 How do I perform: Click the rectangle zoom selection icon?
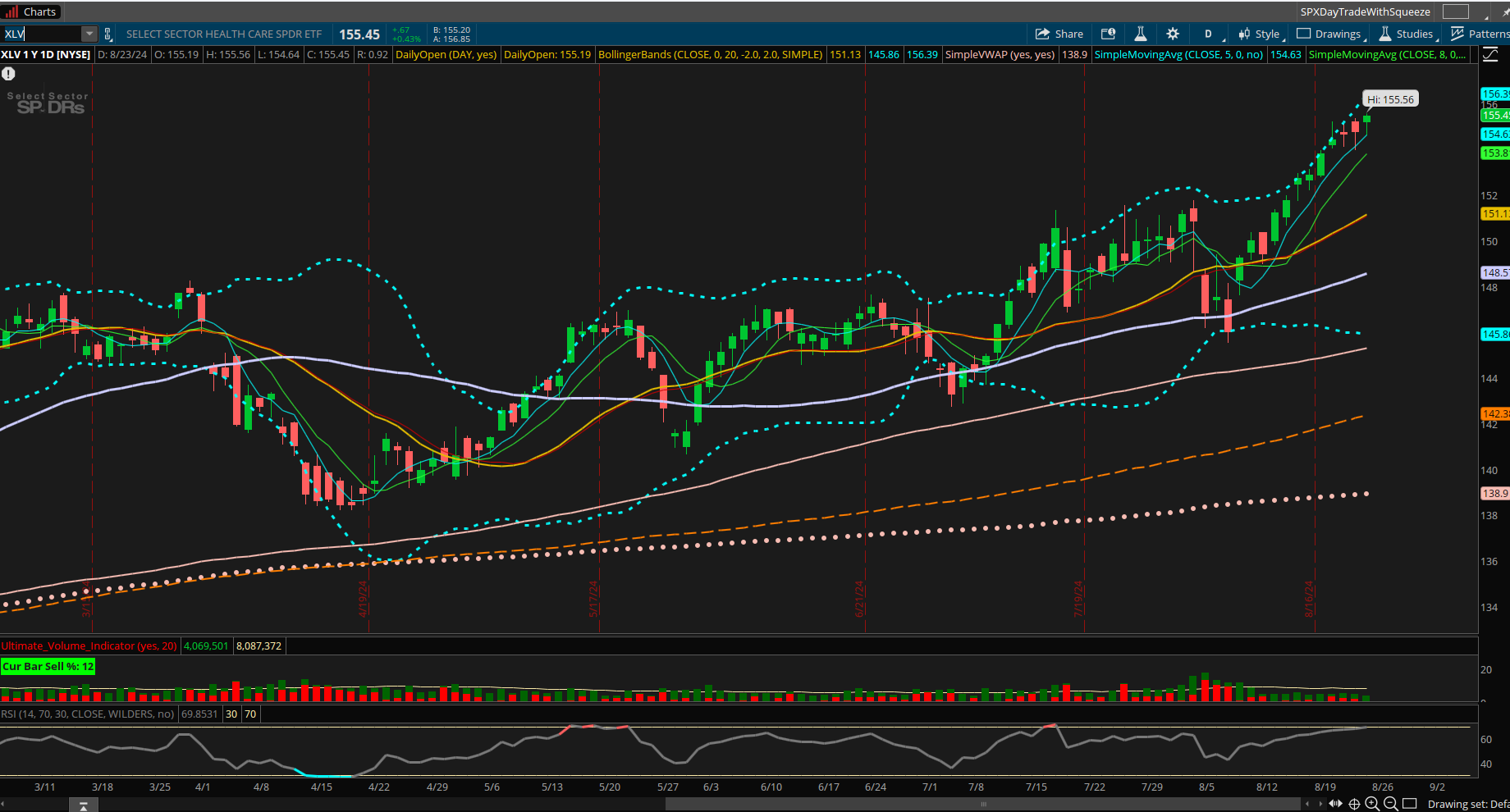click(x=1410, y=804)
